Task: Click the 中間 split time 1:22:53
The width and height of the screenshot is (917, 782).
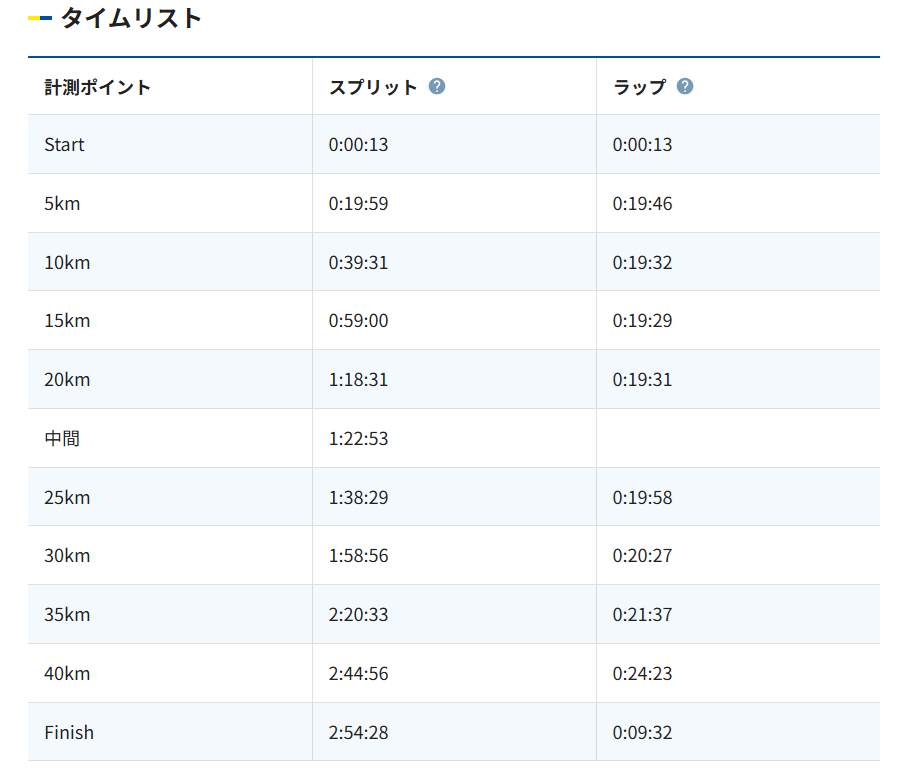Action: coord(358,439)
